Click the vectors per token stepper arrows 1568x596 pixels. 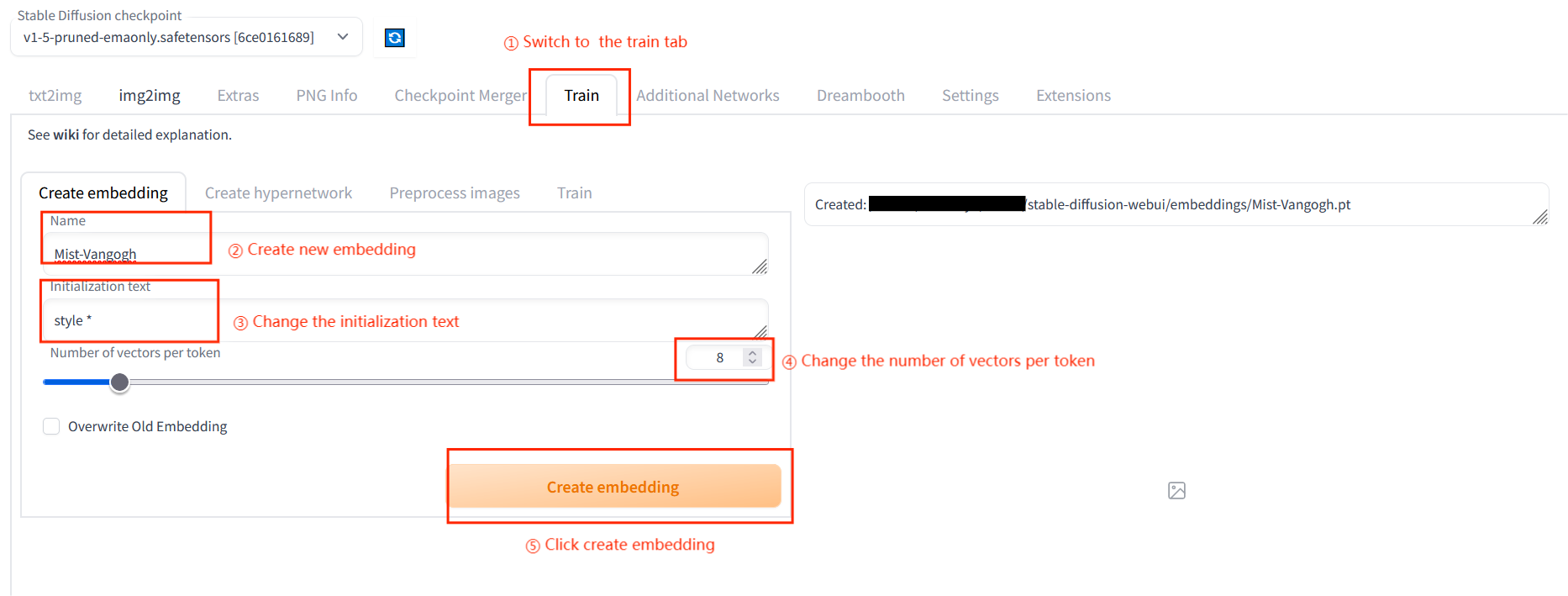tap(753, 357)
